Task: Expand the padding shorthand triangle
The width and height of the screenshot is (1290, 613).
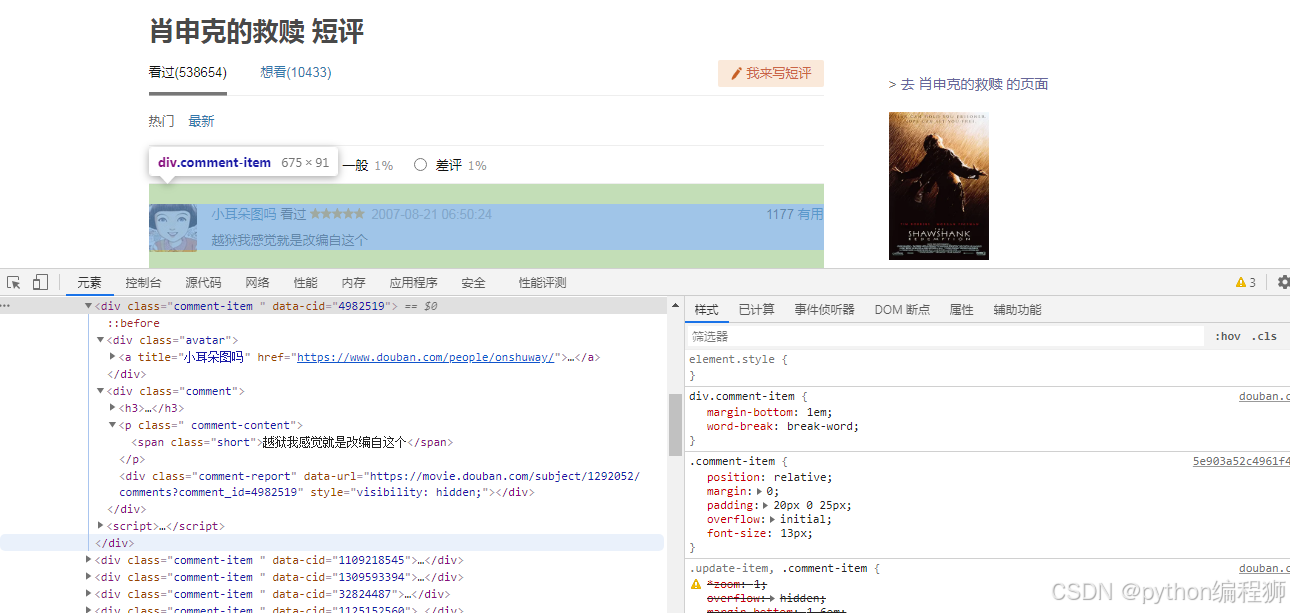Action: pos(766,505)
